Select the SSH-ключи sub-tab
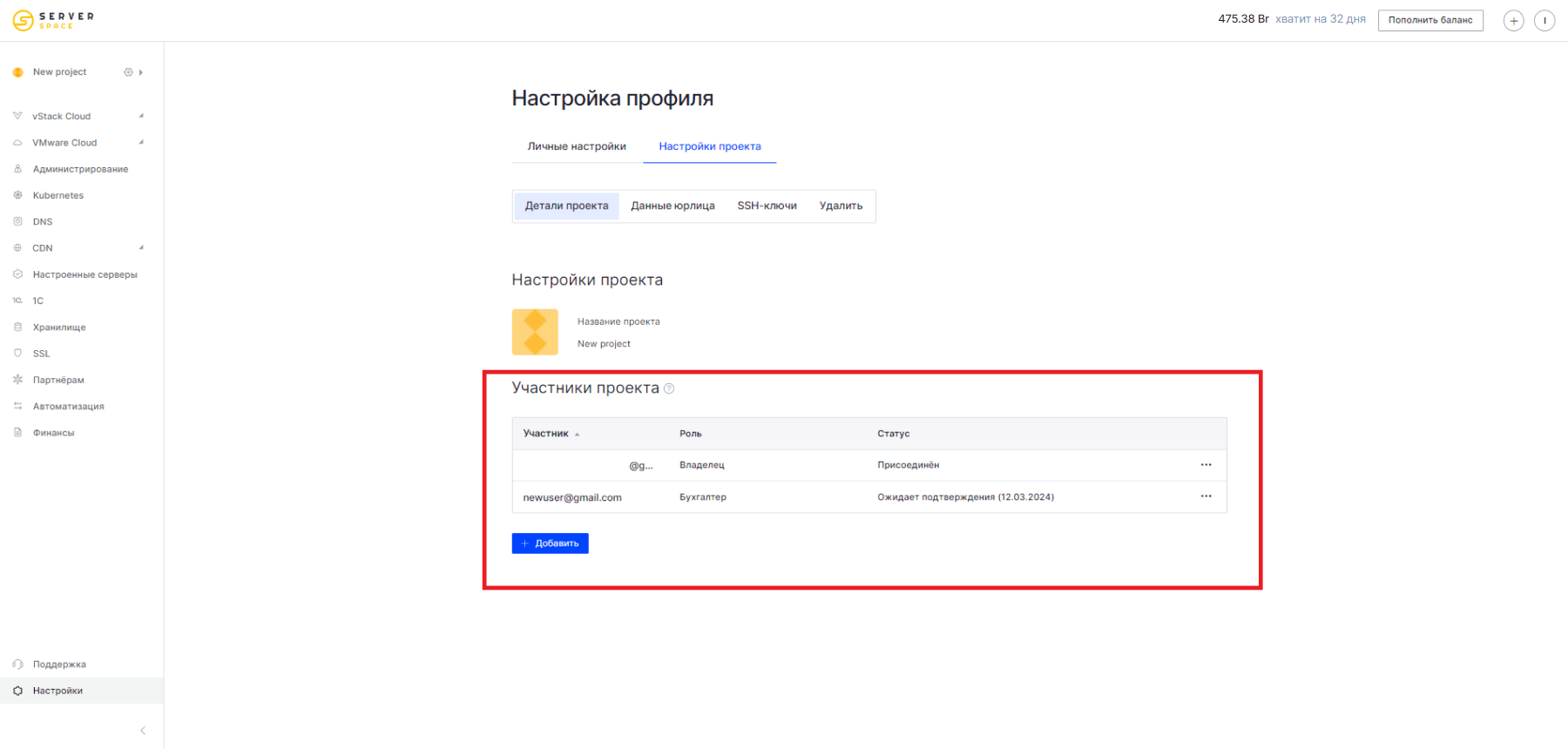Image resolution: width=1568 pixels, height=749 pixels. (x=767, y=206)
